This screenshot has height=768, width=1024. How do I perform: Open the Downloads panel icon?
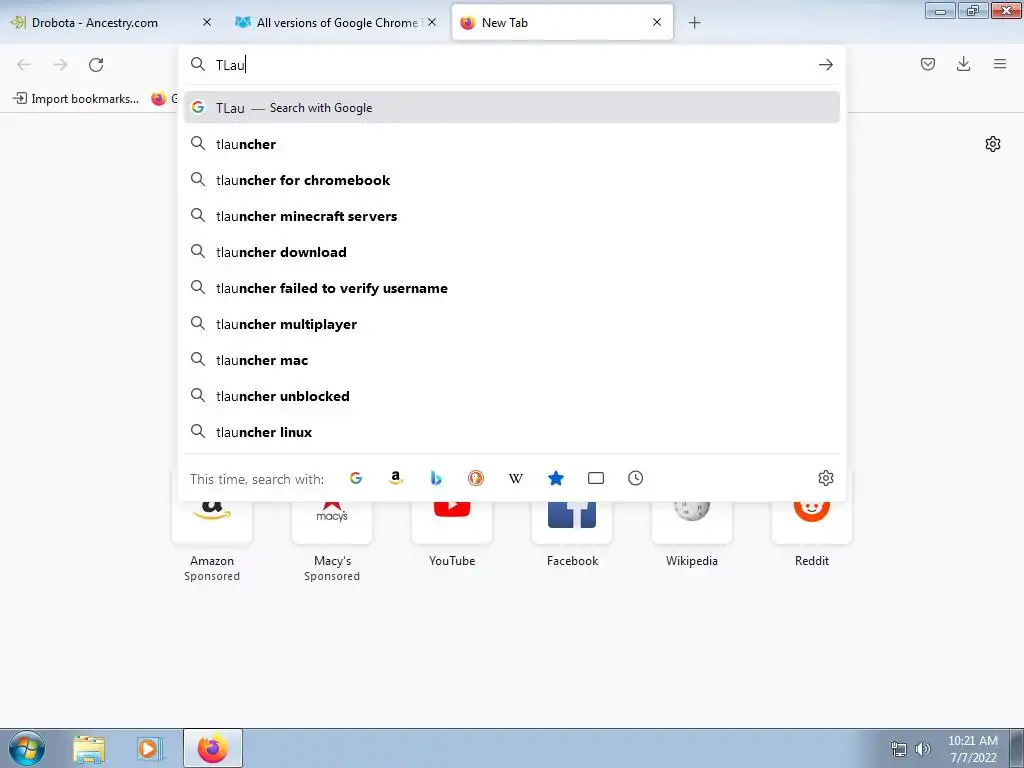click(x=963, y=64)
